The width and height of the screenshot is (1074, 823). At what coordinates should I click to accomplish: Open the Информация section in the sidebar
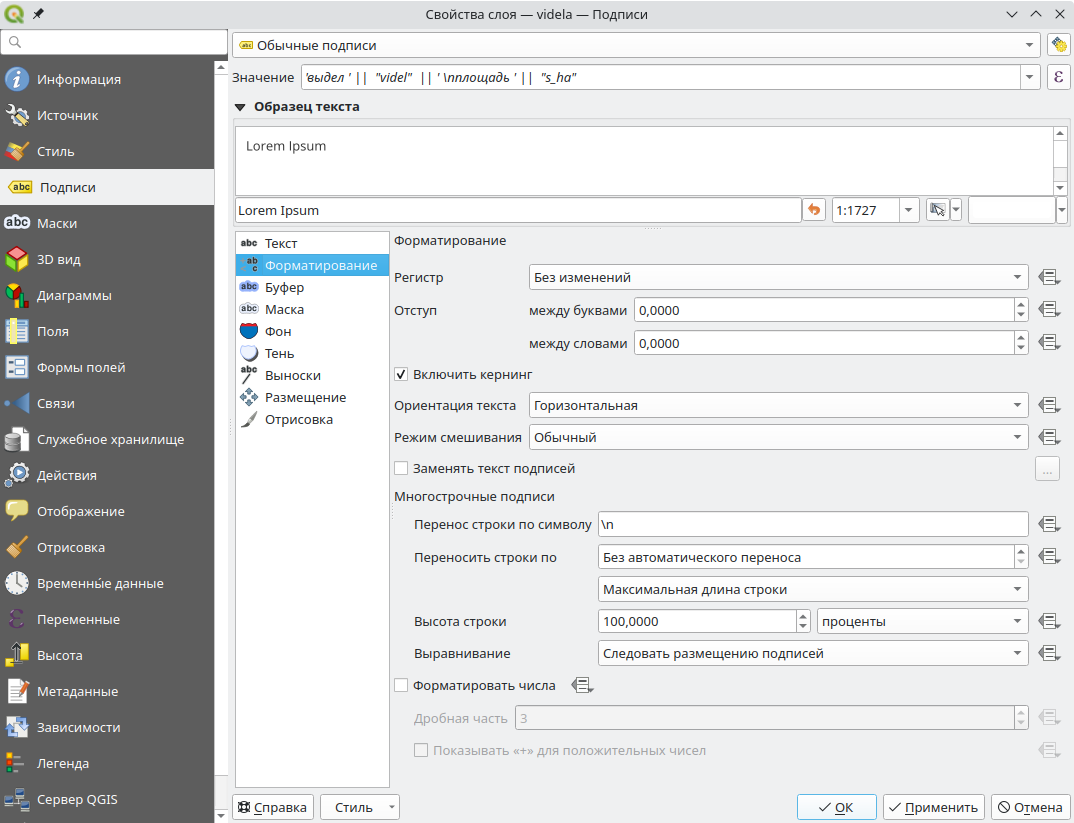point(108,79)
